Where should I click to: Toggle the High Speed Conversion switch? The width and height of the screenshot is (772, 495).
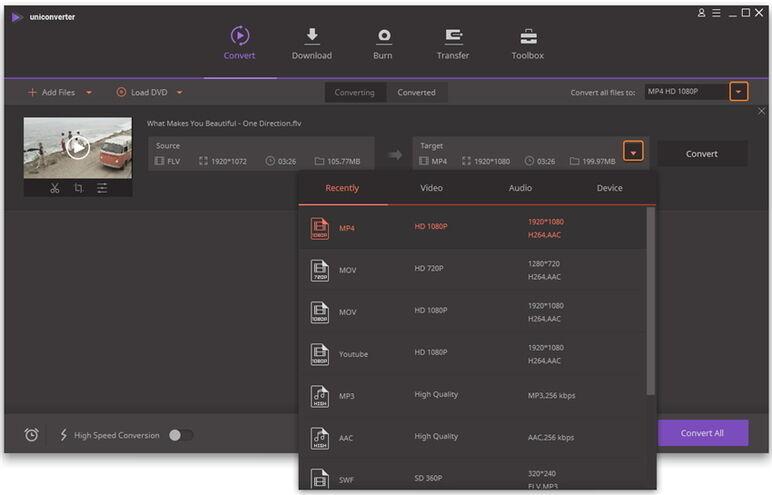[x=180, y=435]
